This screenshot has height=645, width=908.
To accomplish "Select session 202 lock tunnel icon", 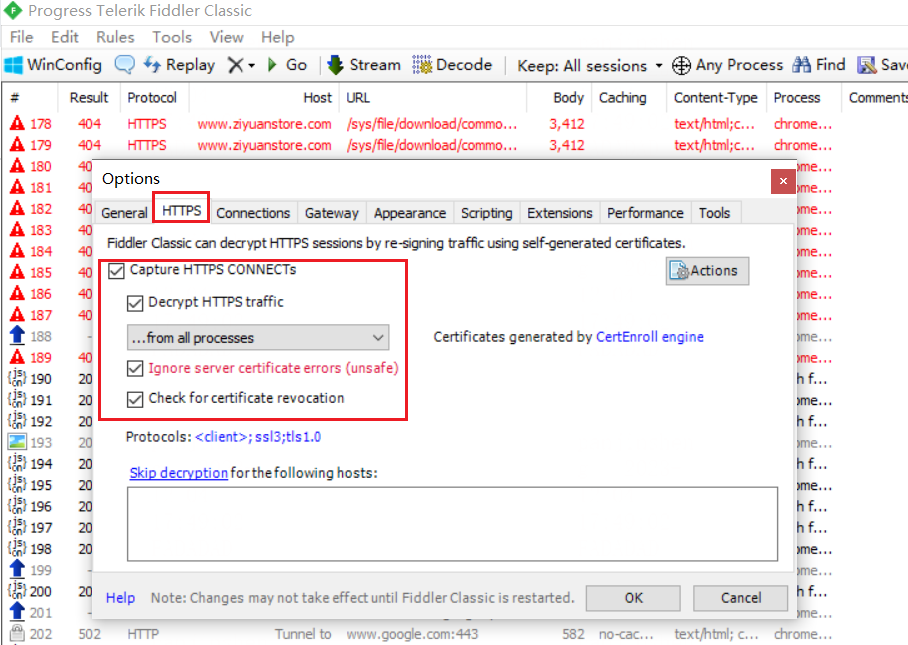I will click(17, 633).
